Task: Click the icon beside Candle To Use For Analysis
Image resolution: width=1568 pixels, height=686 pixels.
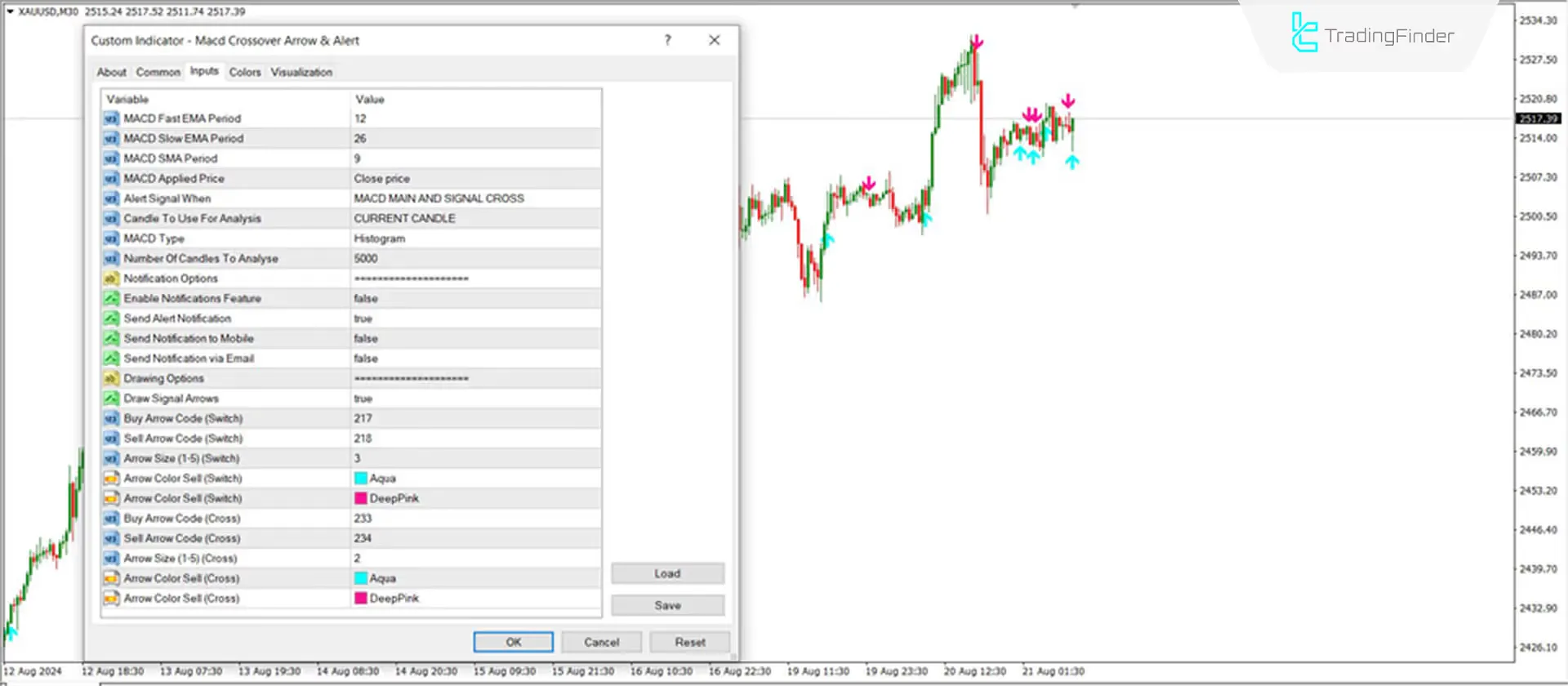Action: 111,219
